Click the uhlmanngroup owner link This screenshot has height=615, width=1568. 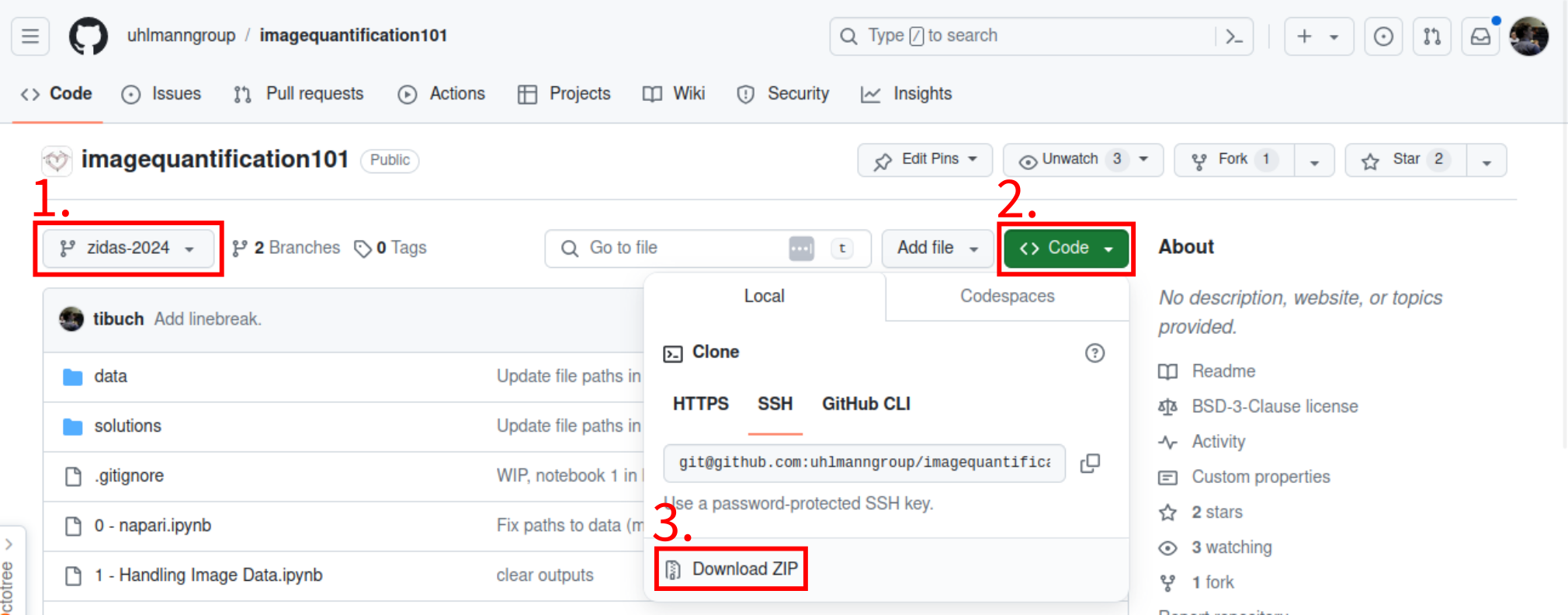181,36
